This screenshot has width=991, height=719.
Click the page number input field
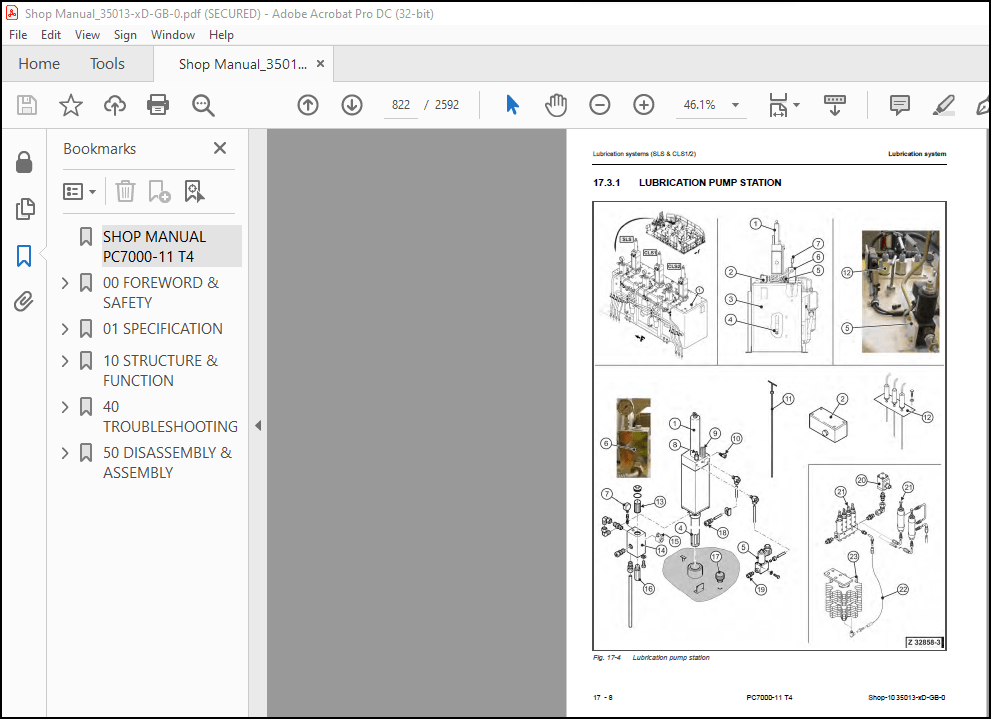pos(400,104)
